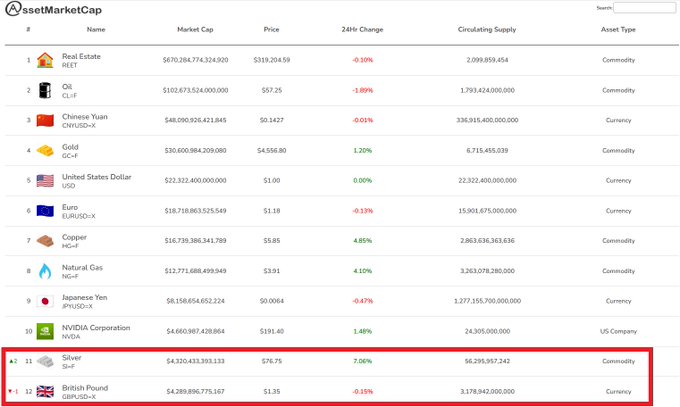Open the Chinese Yuan asset link
Viewport: 680px width, 407px height.
(85, 117)
